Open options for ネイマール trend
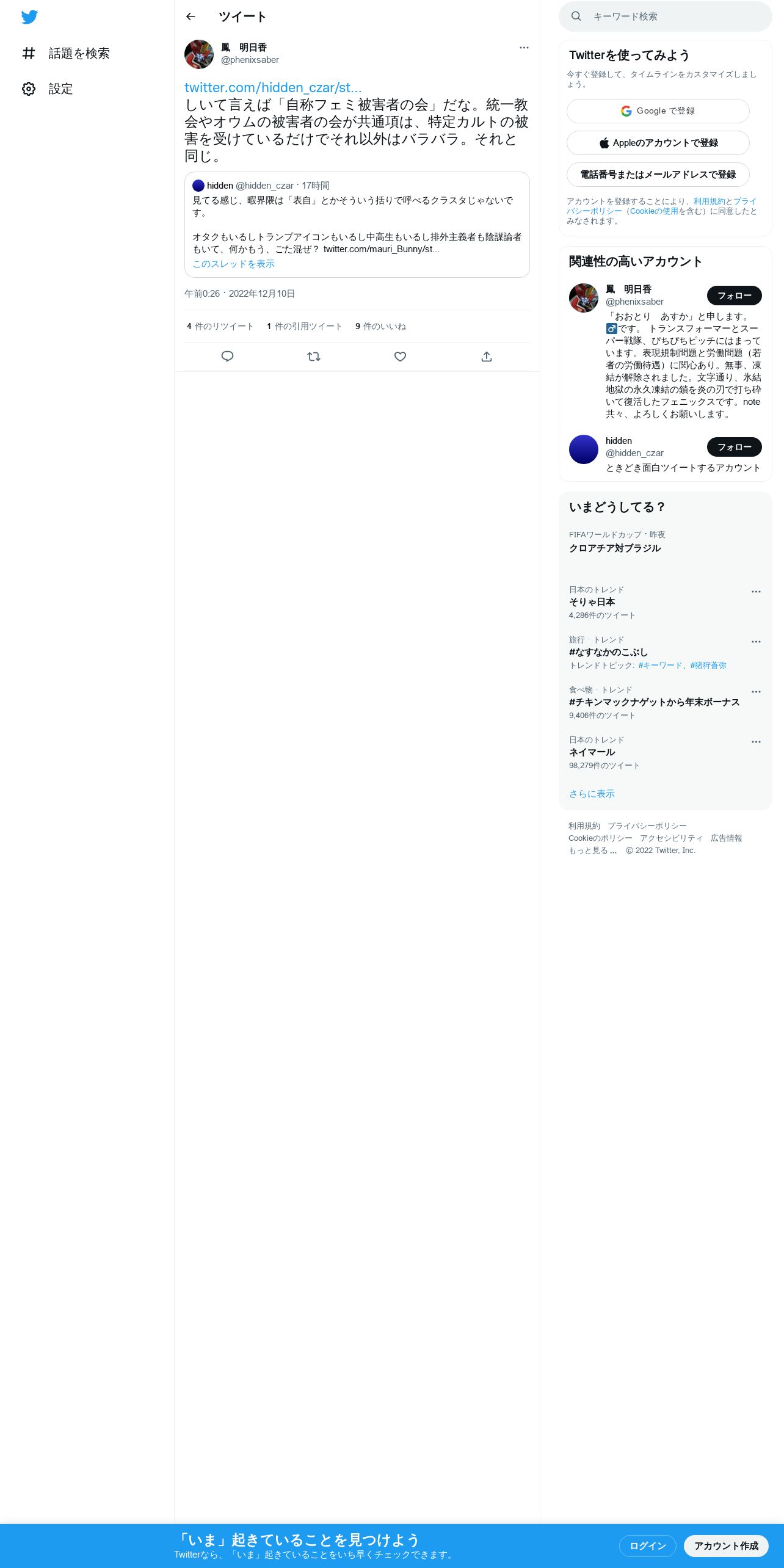The width and height of the screenshot is (784, 1568). (756, 742)
